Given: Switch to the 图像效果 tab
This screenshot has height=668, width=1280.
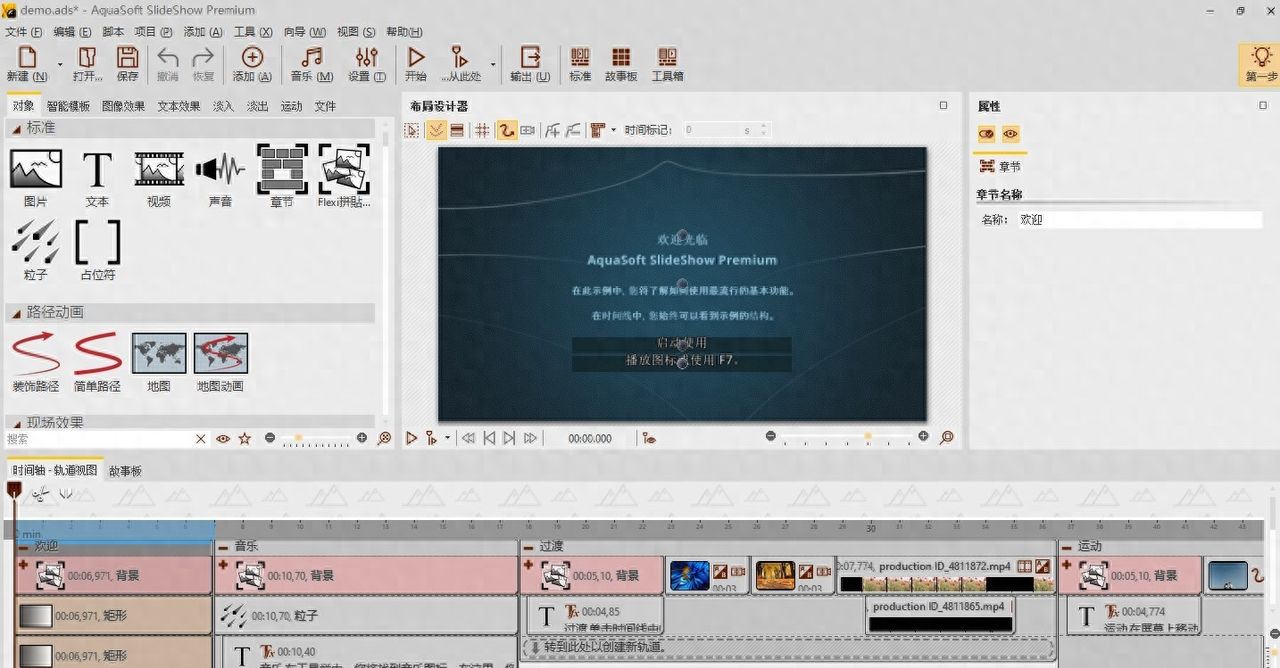Looking at the screenshot, I should [123, 106].
